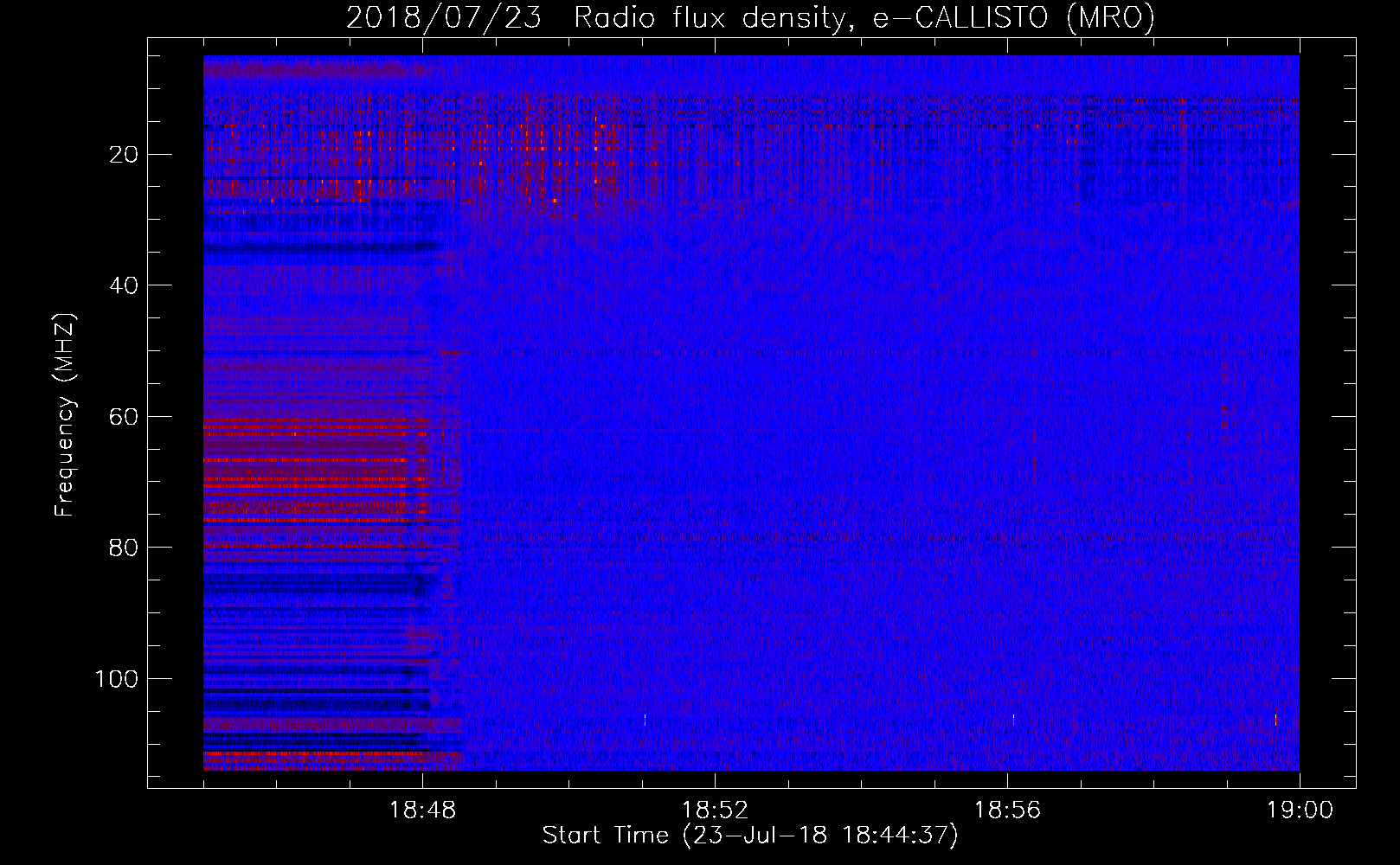The height and width of the screenshot is (865, 1400).
Task: Click the 40 frequency tick label
Action: click(x=125, y=285)
